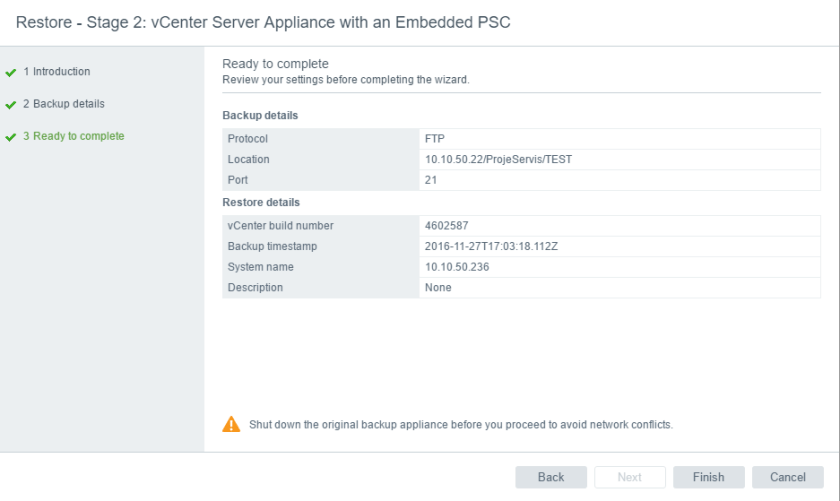Open the Introduction step
Screen dimensions: 840x501
click(56, 71)
